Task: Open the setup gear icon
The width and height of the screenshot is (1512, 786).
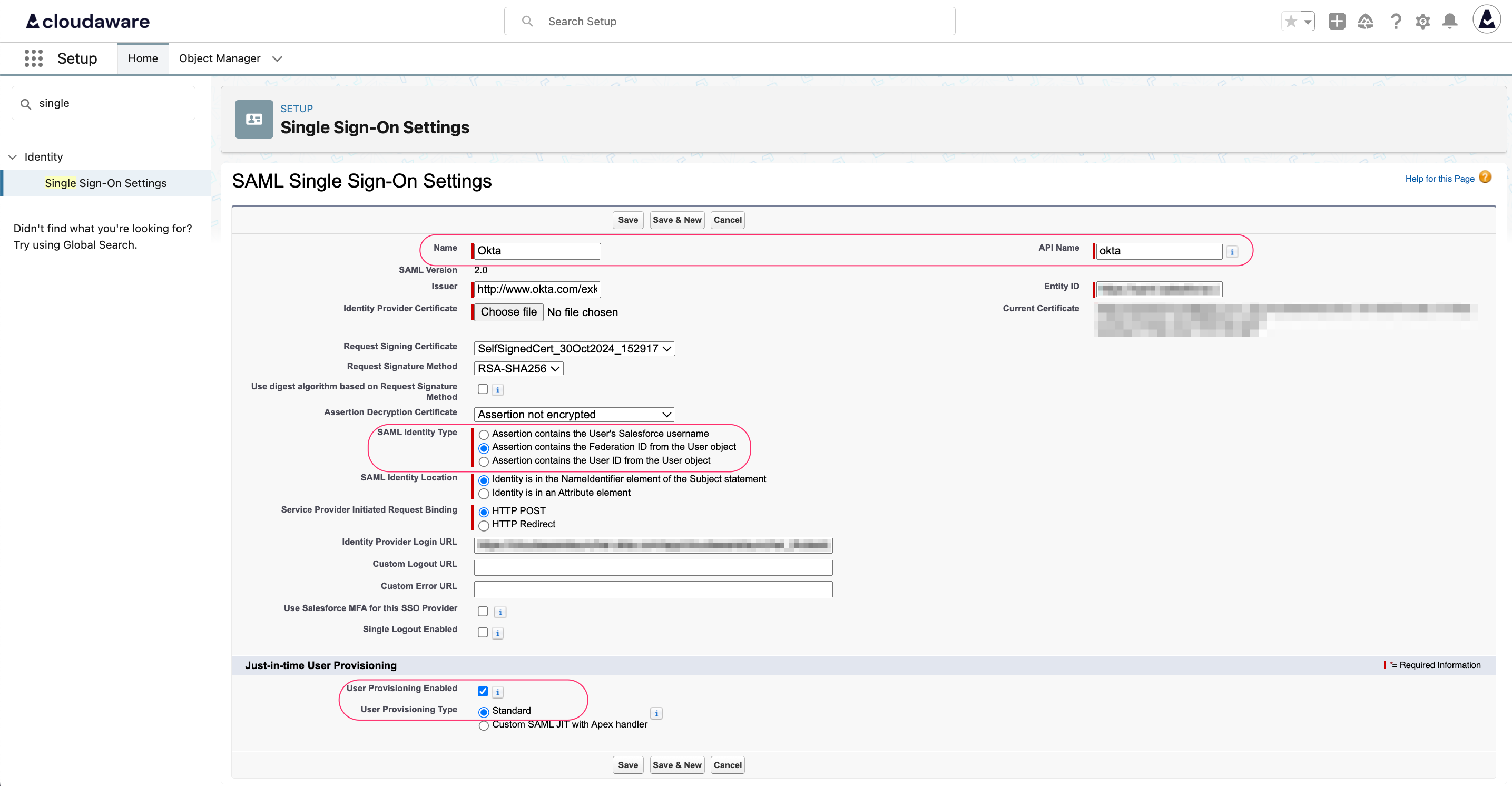Action: pos(1423,21)
